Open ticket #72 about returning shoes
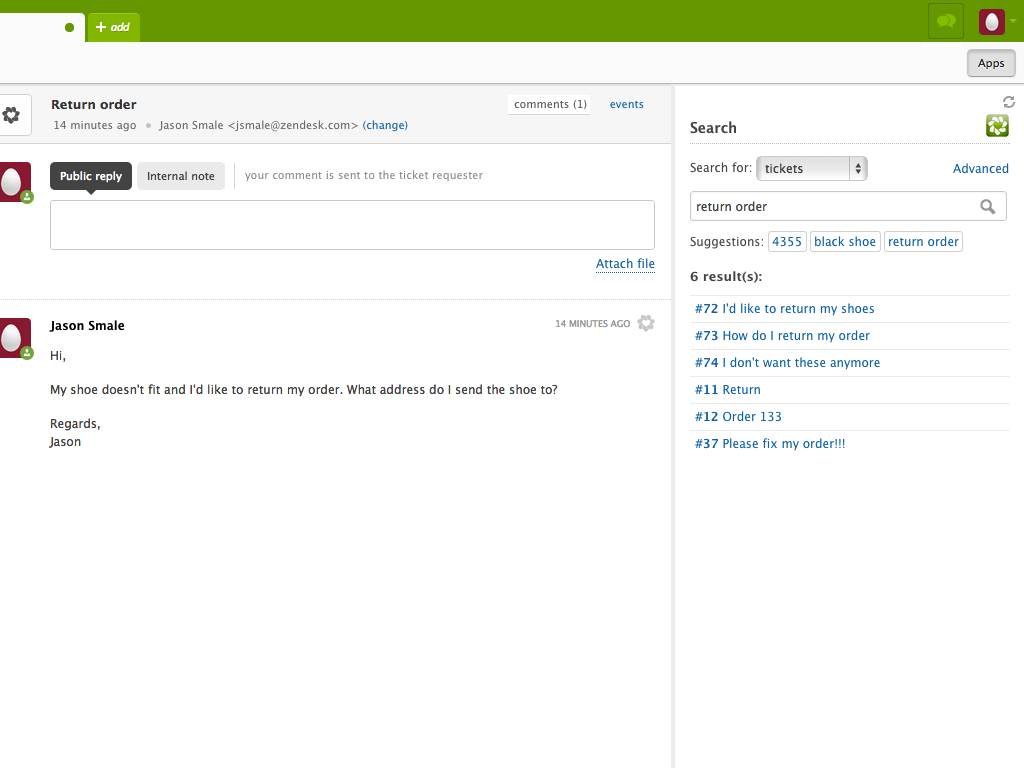This screenshot has width=1024, height=768. (784, 308)
